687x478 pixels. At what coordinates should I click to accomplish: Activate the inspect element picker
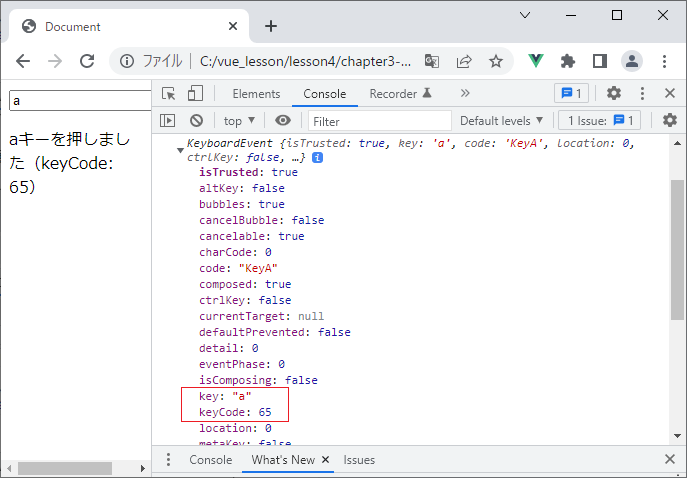169,93
